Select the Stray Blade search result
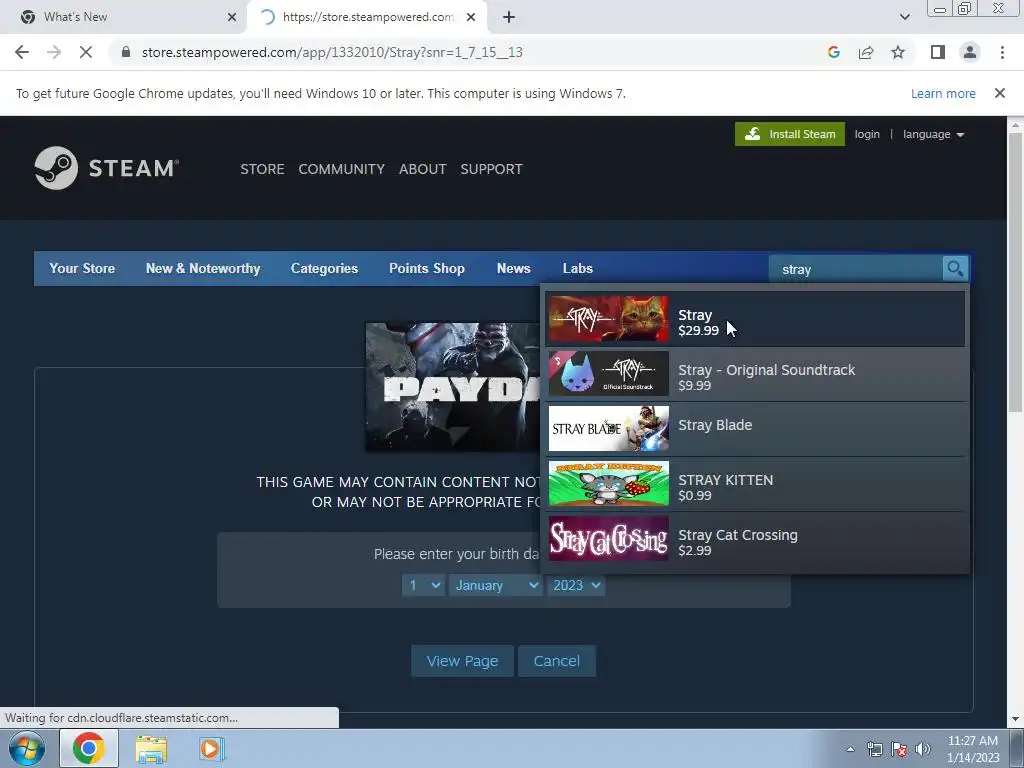Viewport: 1024px width, 768px height. coord(755,428)
